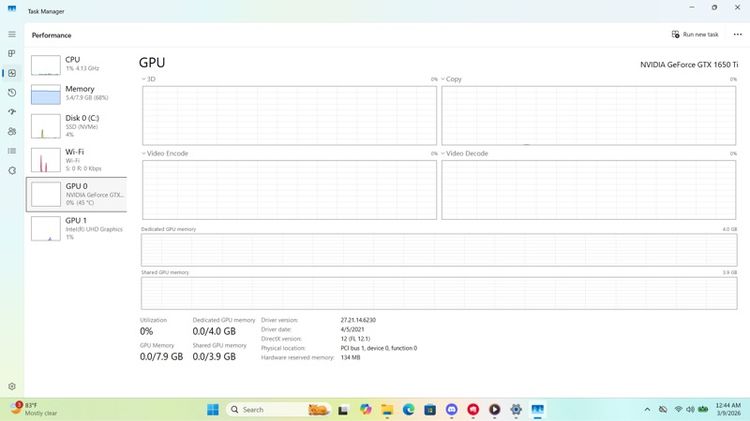
Task: Switch to the Users page icon
Action: 12,131
